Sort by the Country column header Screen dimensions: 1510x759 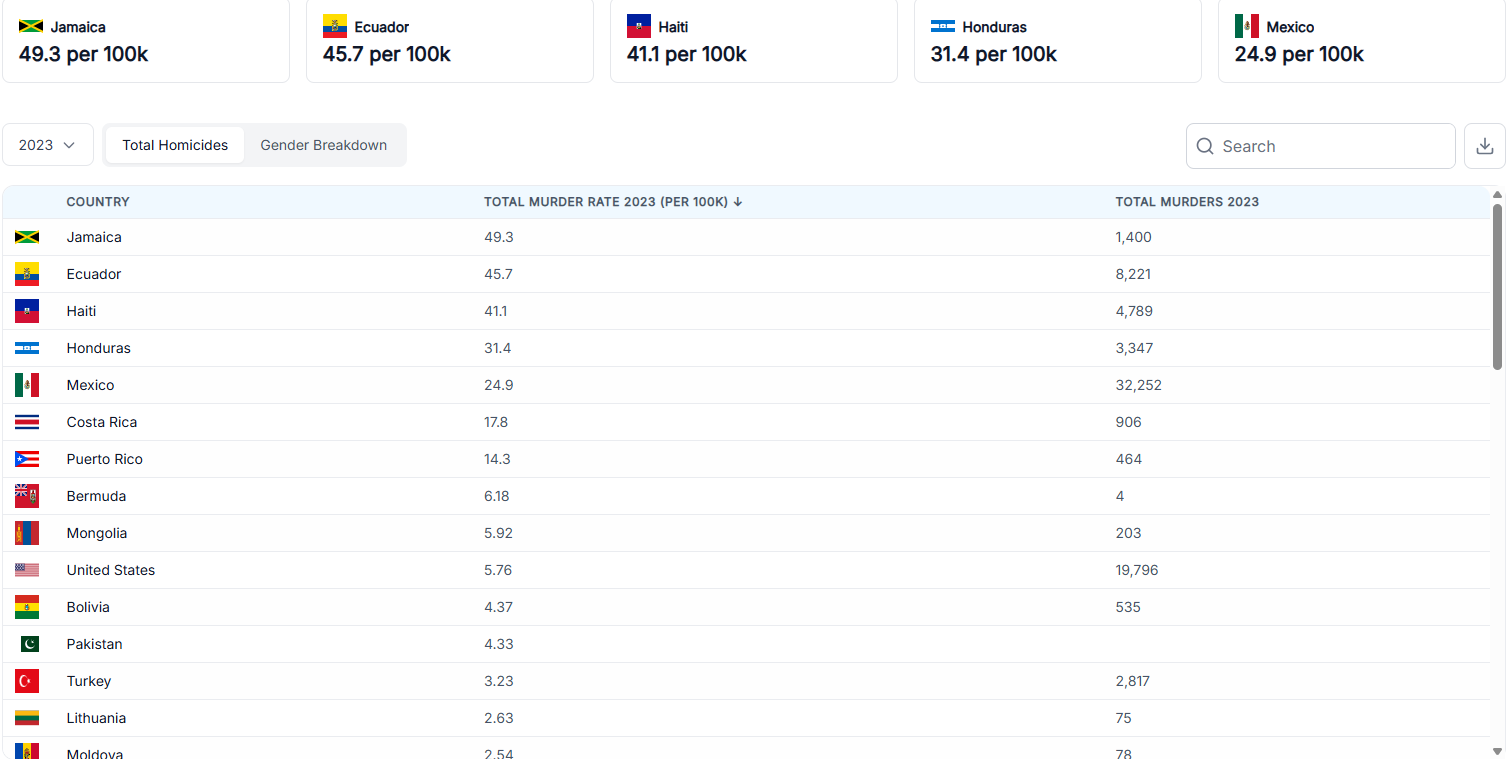click(x=98, y=202)
